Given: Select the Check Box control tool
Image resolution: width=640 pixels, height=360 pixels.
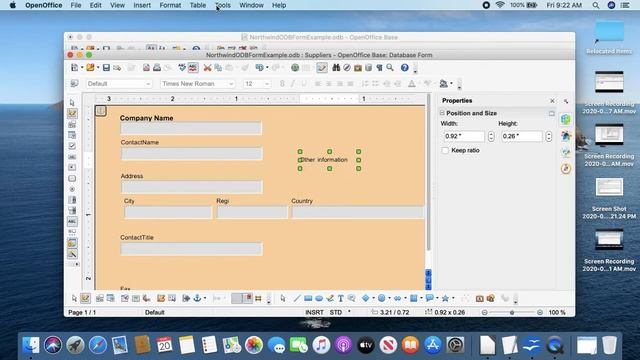Looking at the screenshot, I should [x=72, y=146].
